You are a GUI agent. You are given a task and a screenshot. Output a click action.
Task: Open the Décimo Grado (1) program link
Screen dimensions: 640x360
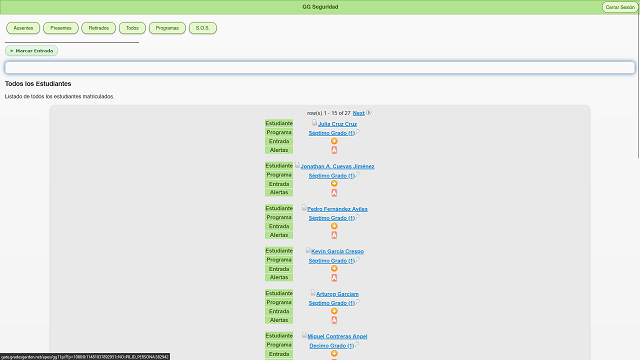(331, 346)
